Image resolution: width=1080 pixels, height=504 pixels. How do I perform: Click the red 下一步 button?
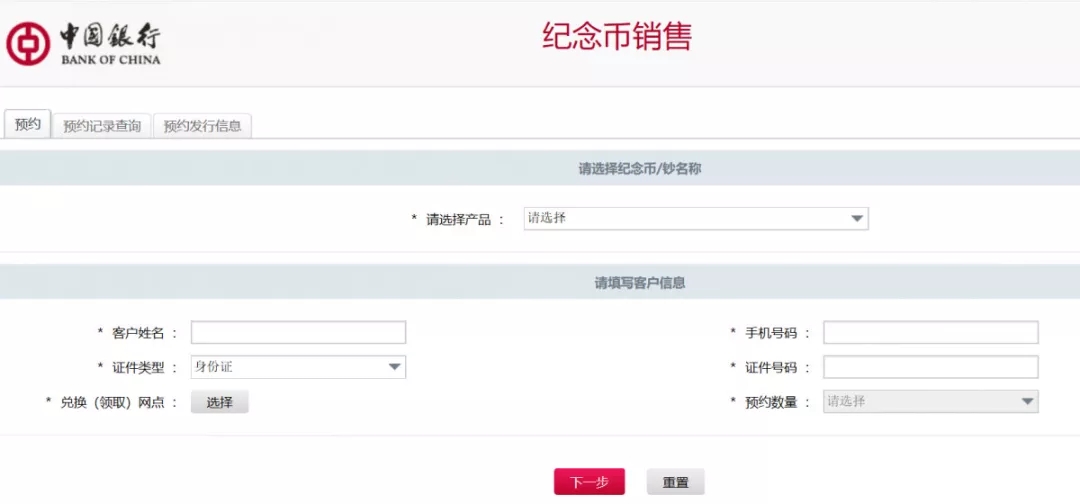coord(589,482)
